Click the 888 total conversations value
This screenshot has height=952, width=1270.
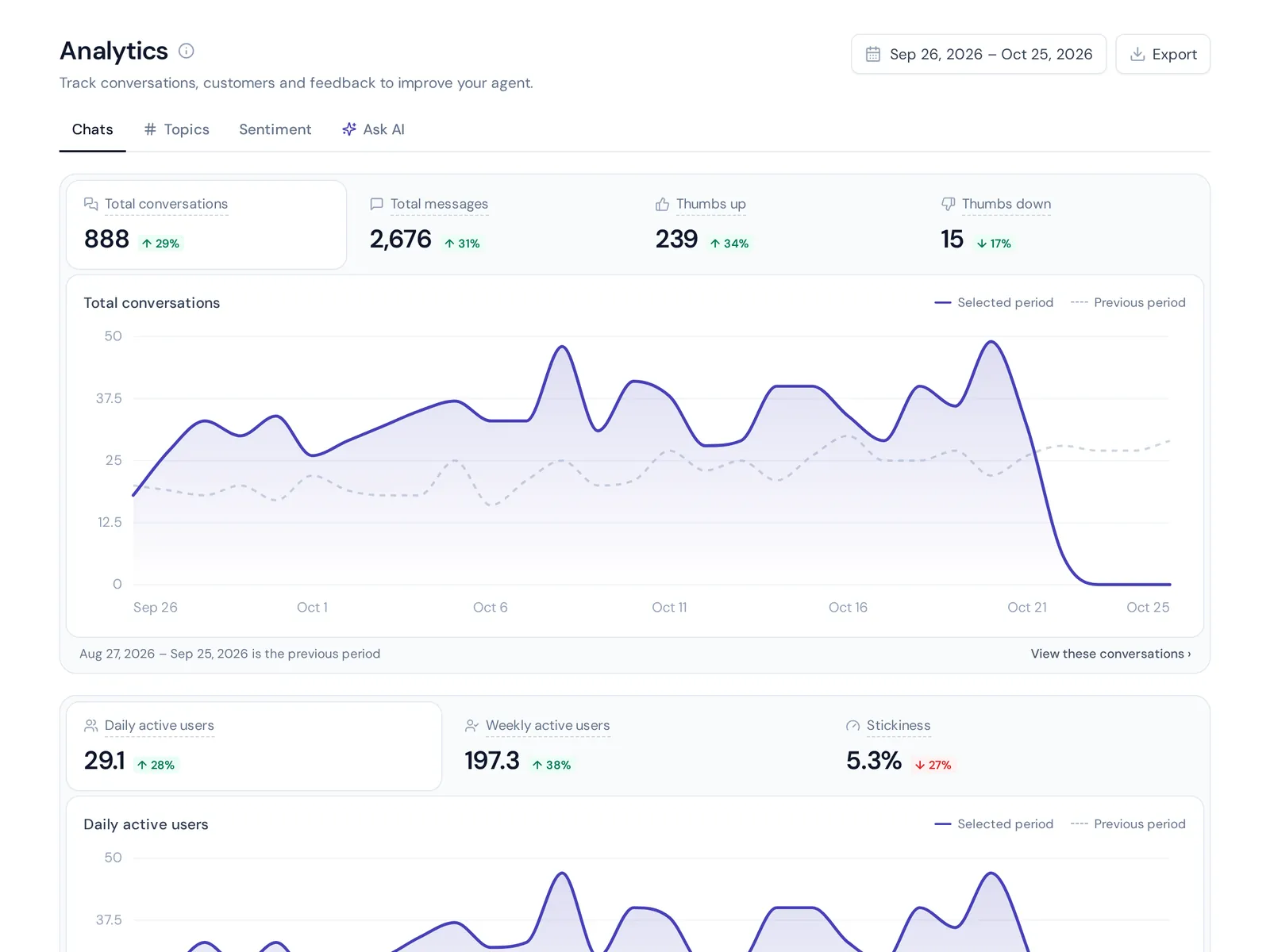click(106, 239)
